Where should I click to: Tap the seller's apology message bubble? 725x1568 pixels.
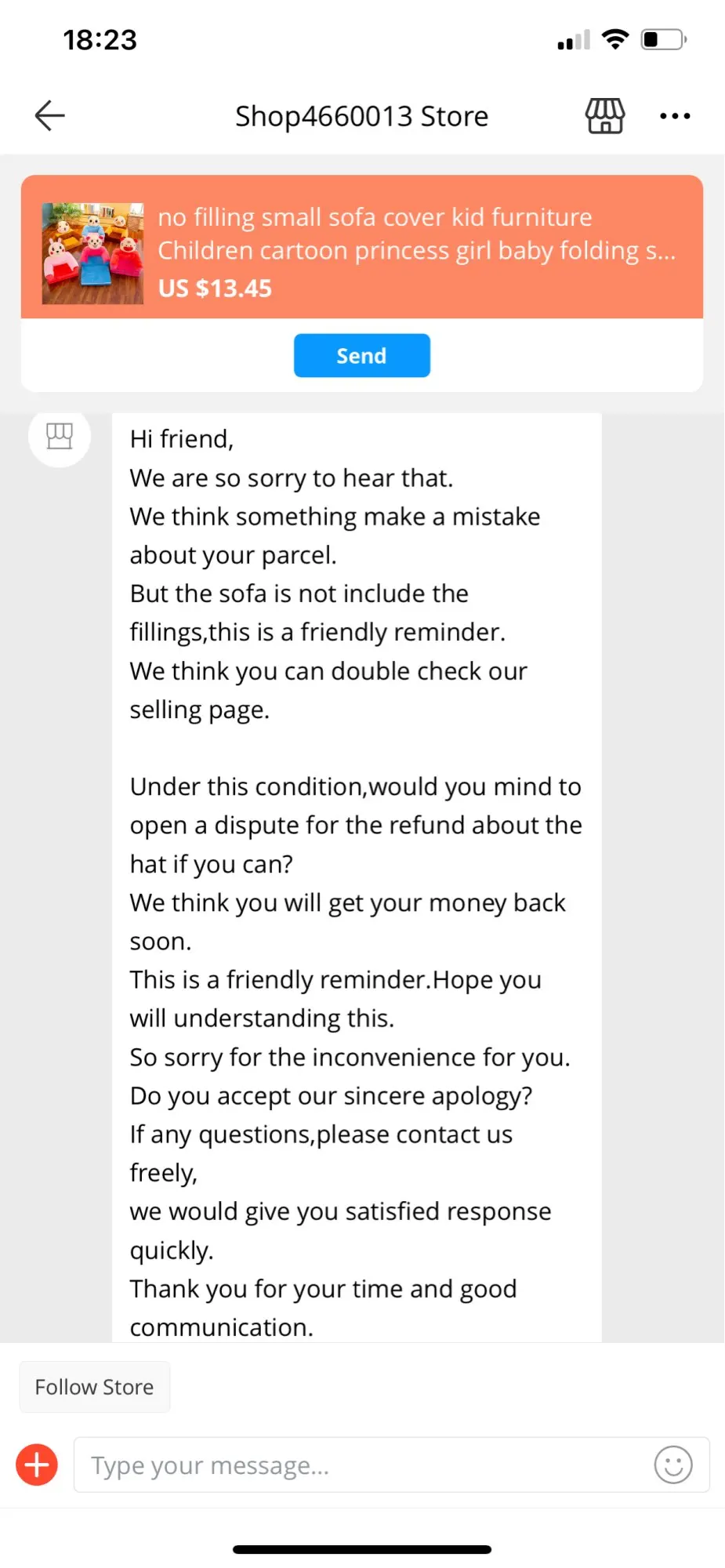coord(357,877)
